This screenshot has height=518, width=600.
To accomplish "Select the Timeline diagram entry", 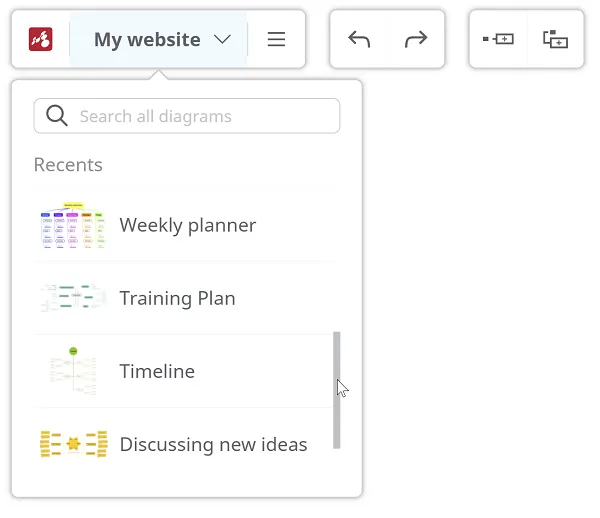I will point(157,371).
